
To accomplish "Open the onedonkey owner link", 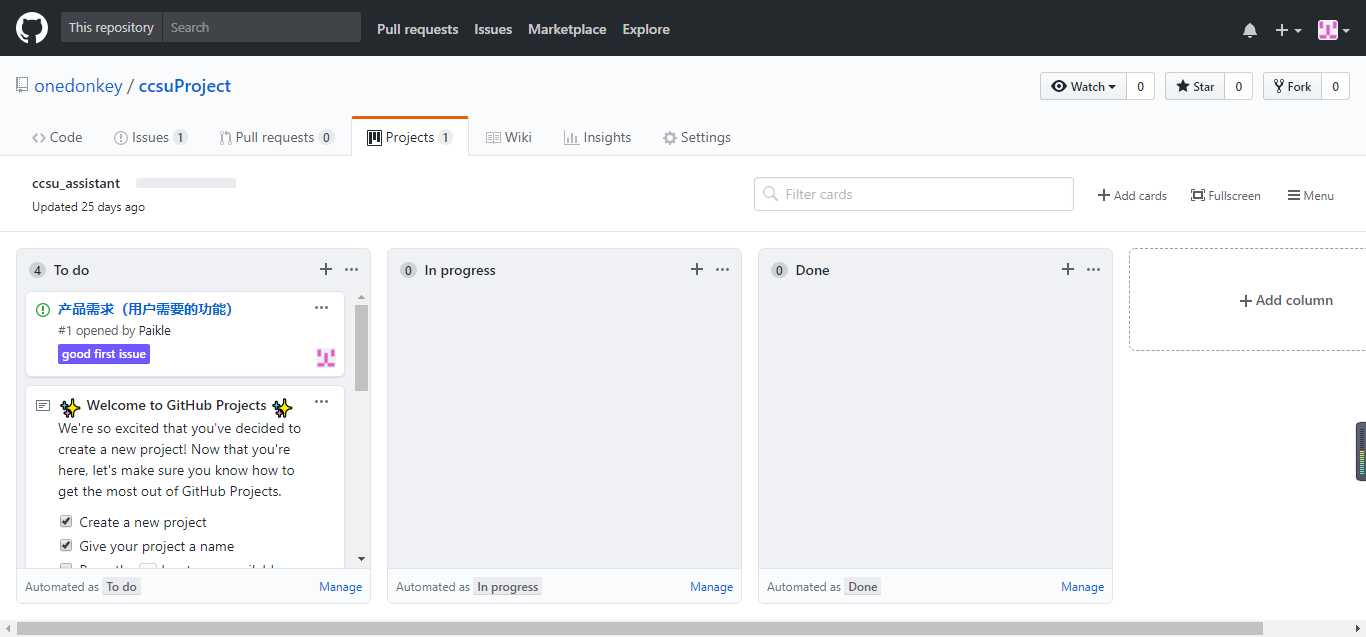I will click(x=78, y=86).
